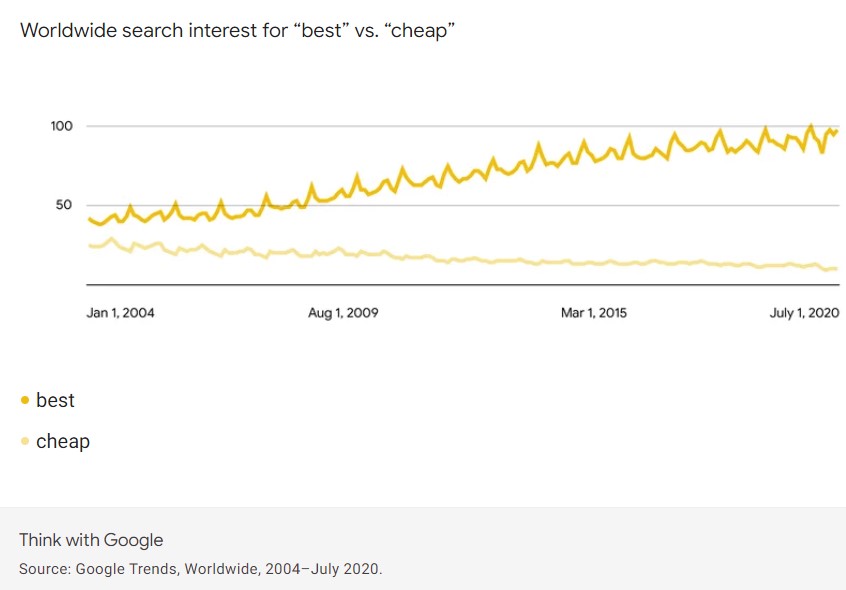
Task: Select the "best" legend label
Action: pyautogui.click(x=55, y=400)
